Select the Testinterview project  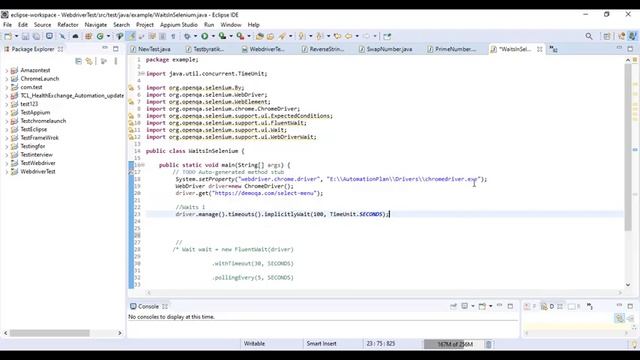pyautogui.click(x=36, y=155)
